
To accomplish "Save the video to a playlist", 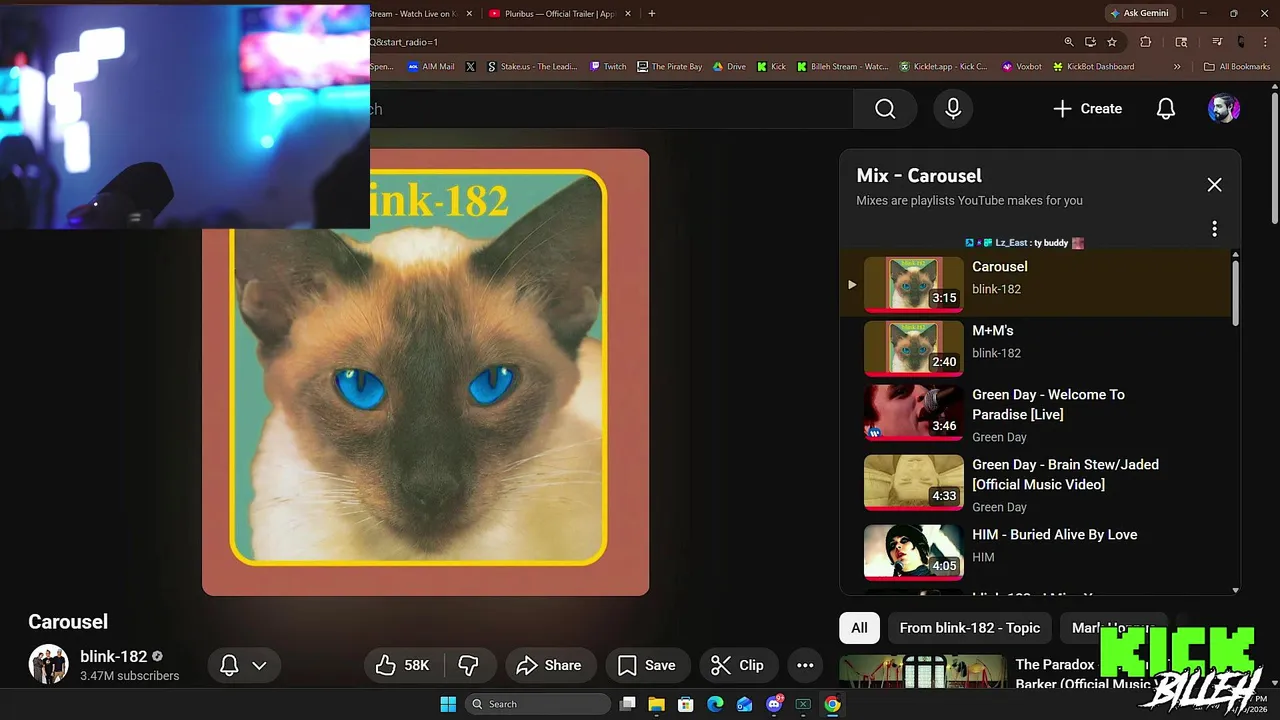I will pyautogui.click(x=646, y=665).
